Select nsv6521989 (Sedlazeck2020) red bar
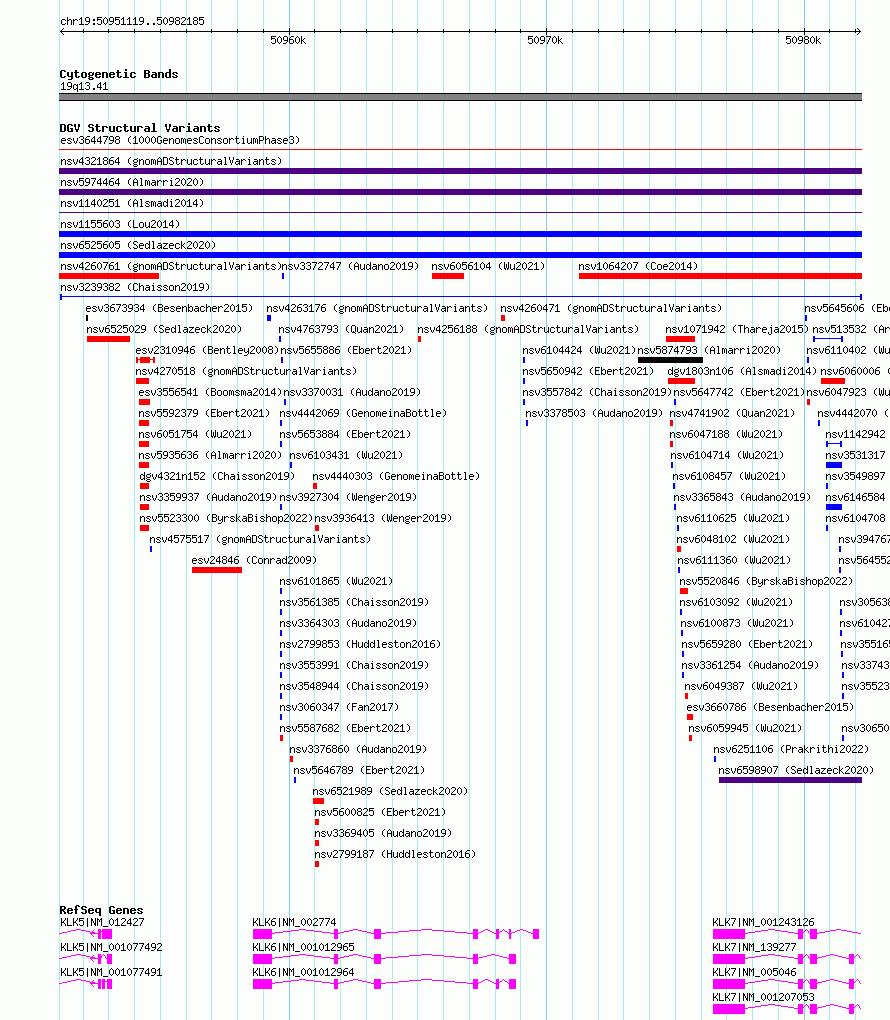The image size is (890, 1020). [x=318, y=801]
